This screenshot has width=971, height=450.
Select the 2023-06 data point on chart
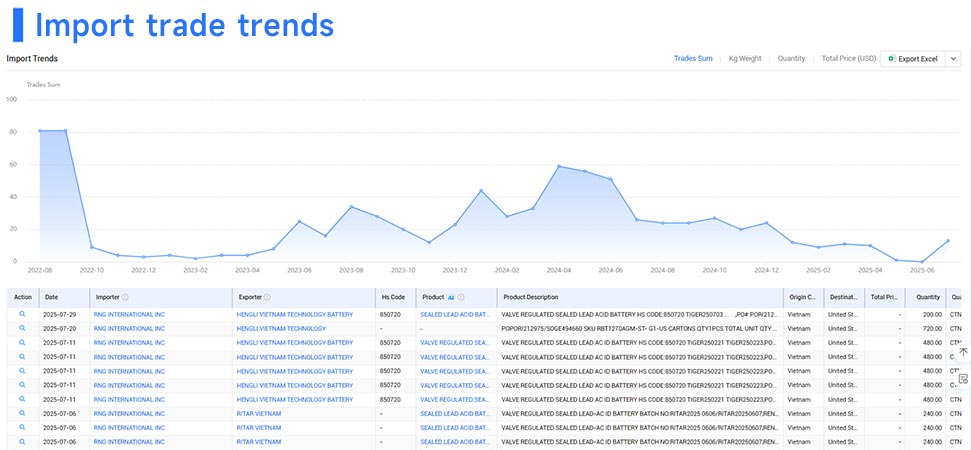click(299, 221)
